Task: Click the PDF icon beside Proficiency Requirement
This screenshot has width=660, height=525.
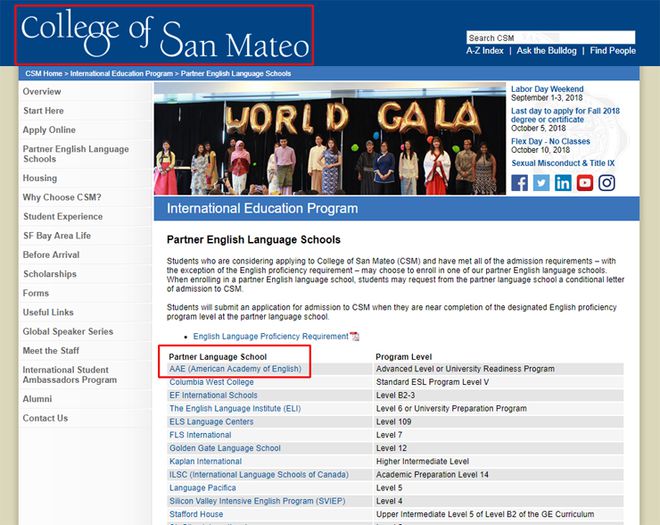Action: 354,336
